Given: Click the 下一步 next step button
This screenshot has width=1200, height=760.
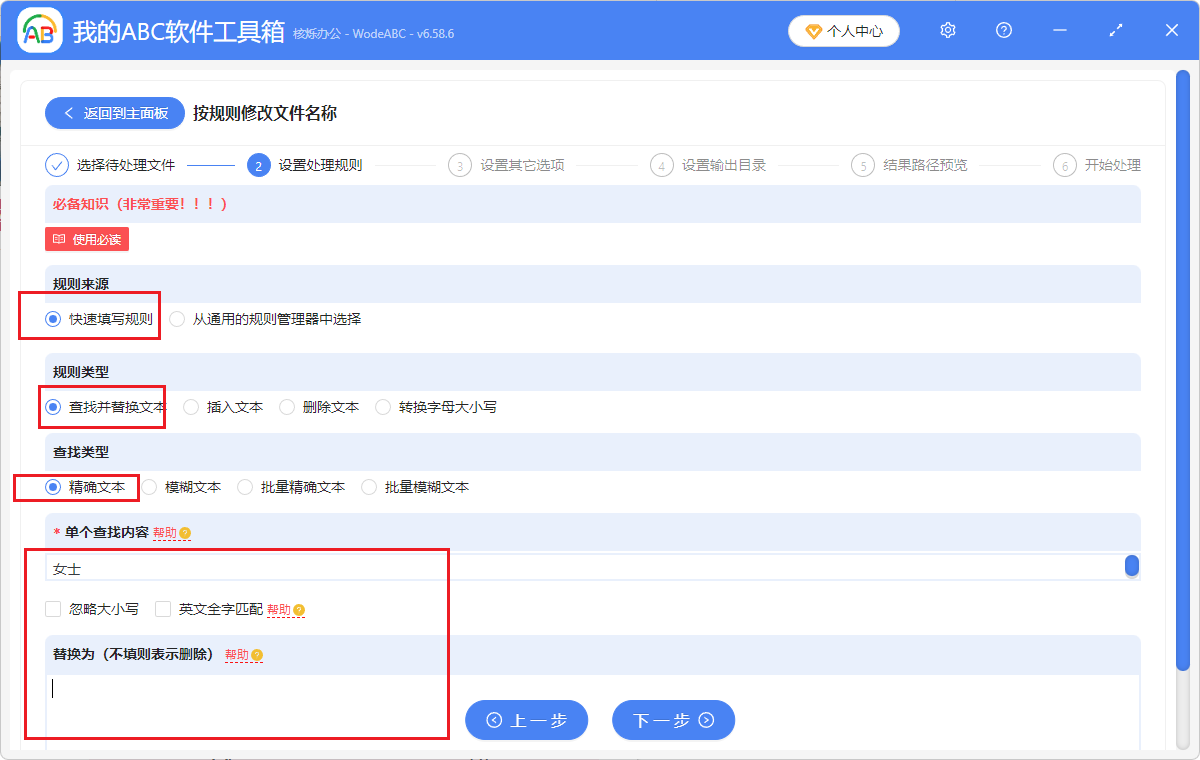Looking at the screenshot, I should (673, 720).
